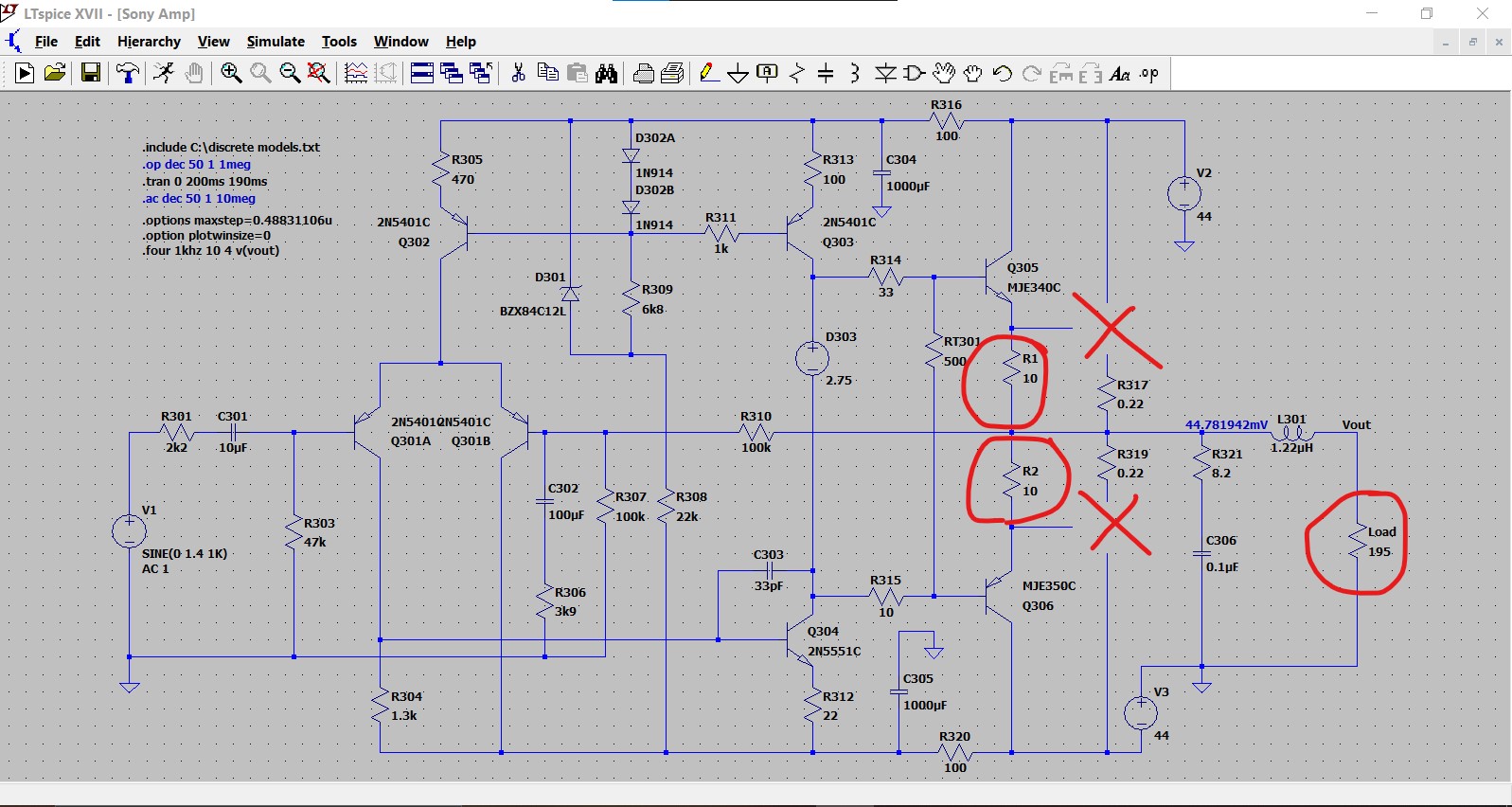Select the Copy tool icon
1512x807 pixels.
547,73
